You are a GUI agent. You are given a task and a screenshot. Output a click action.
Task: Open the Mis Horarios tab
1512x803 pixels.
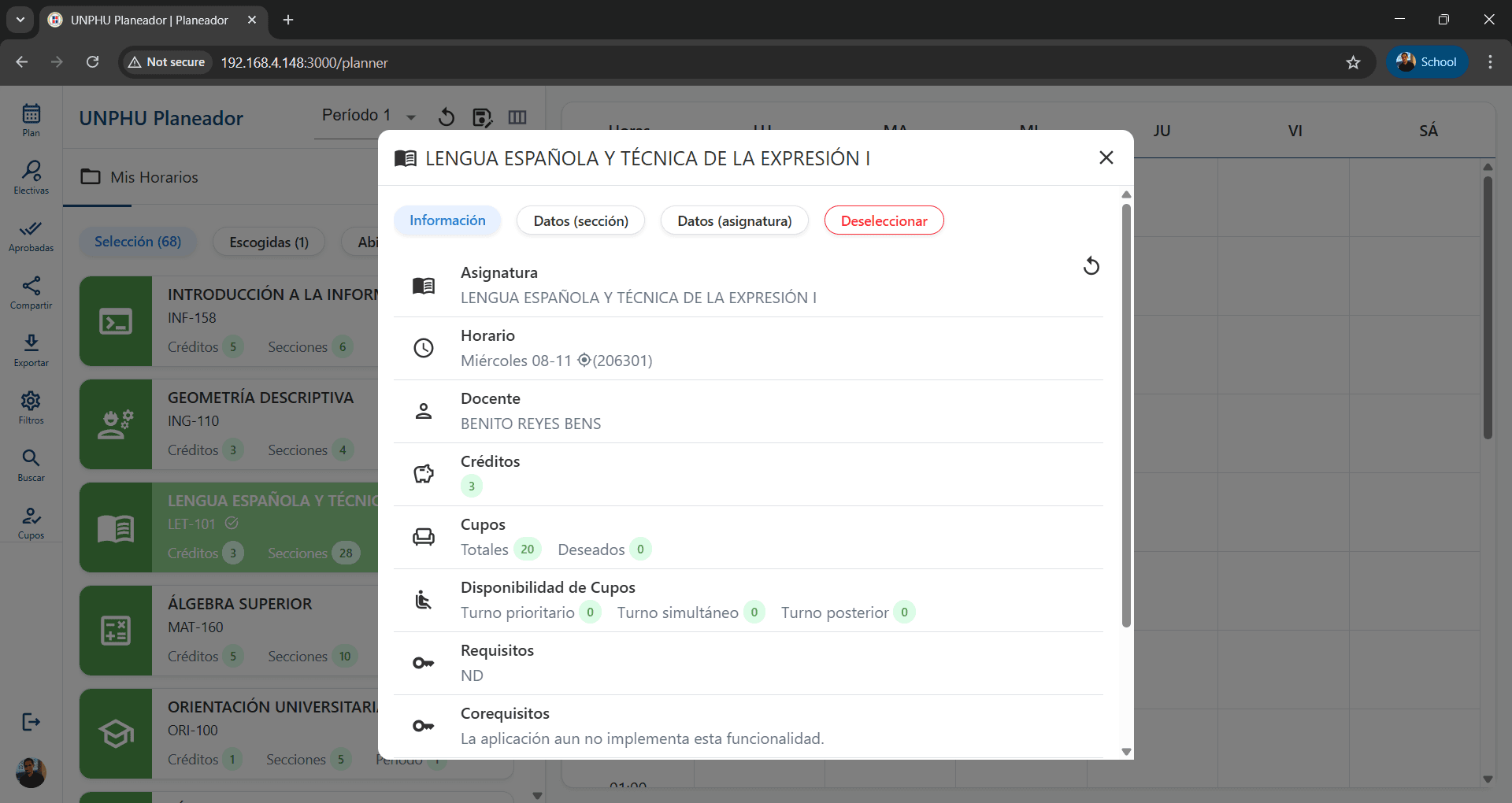click(139, 177)
